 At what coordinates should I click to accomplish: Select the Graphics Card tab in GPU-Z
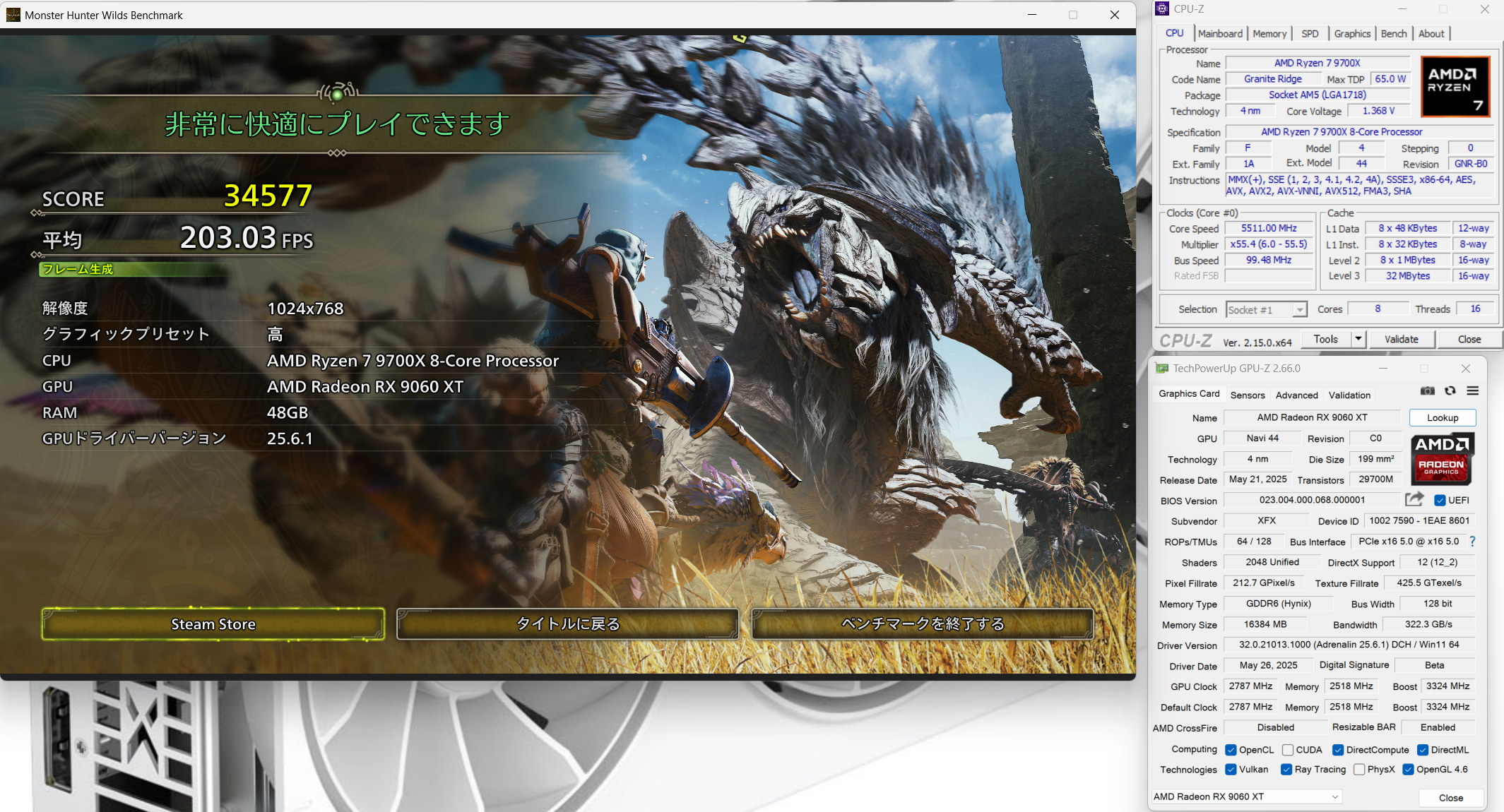[x=1189, y=394]
